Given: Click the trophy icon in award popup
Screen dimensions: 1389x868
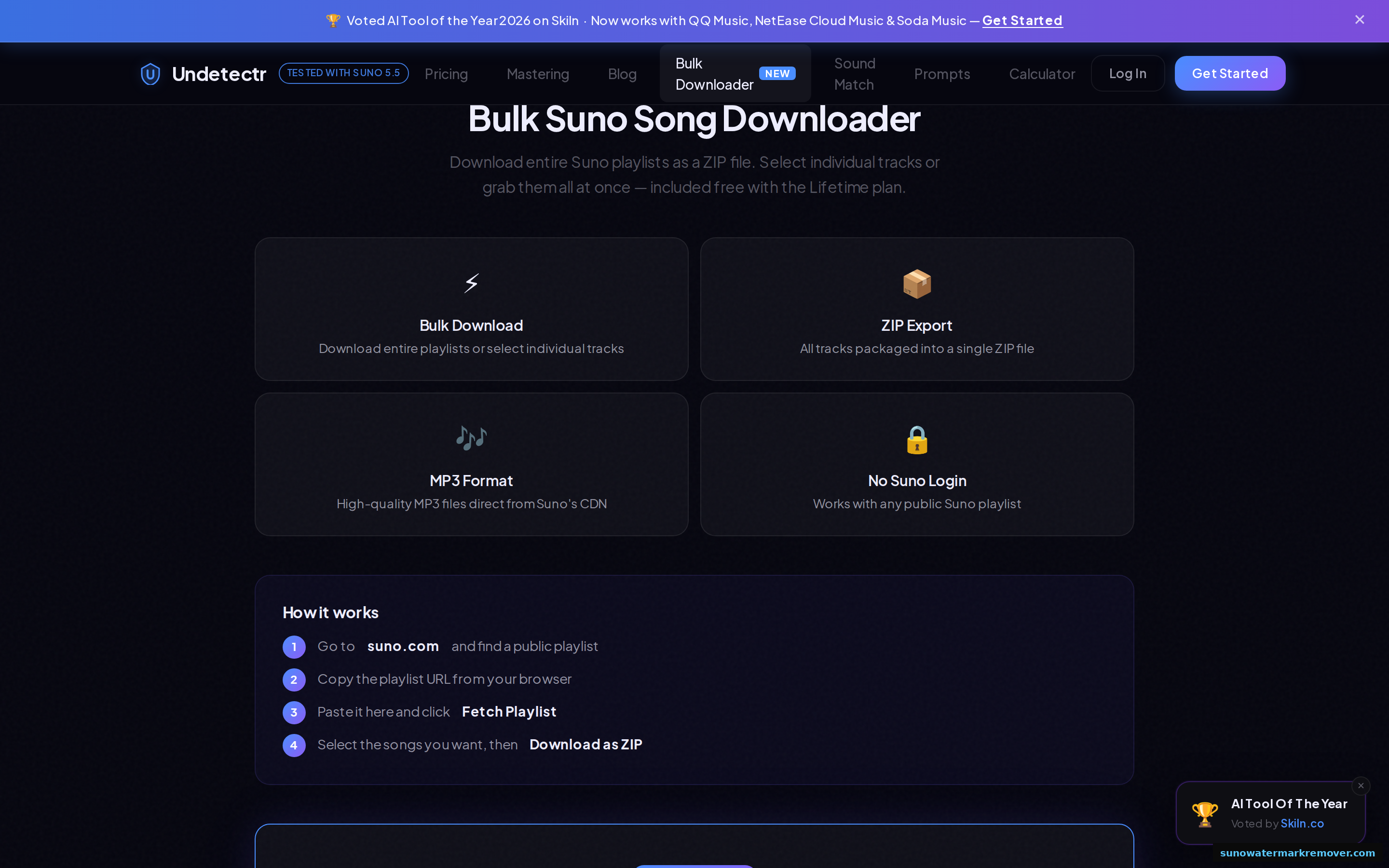Looking at the screenshot, I should click(x=1205, y=814).
